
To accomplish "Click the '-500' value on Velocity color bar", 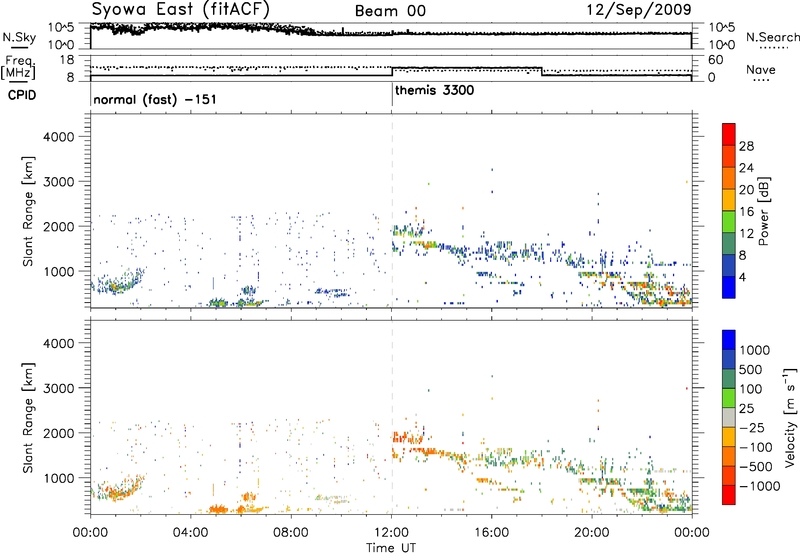I will click(756, 467).
